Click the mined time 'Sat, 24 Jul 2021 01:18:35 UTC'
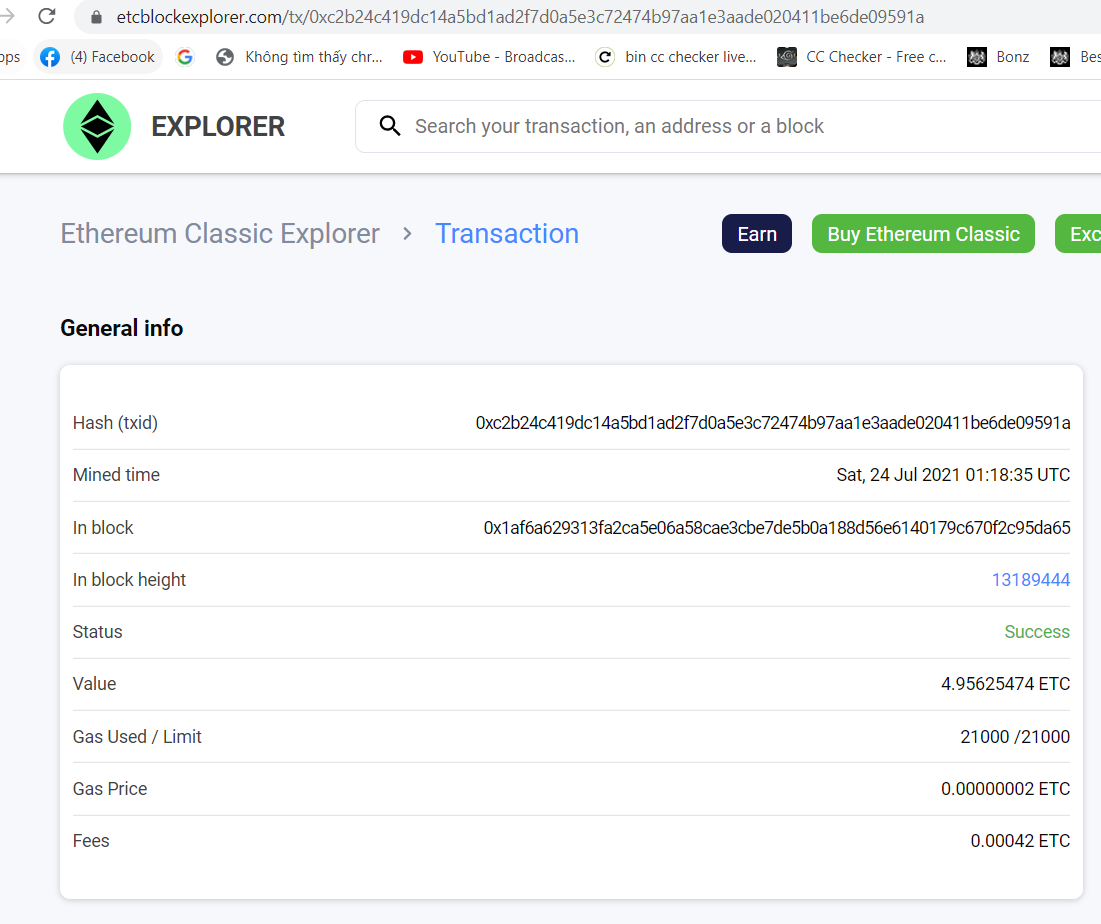 coord(954,475)
